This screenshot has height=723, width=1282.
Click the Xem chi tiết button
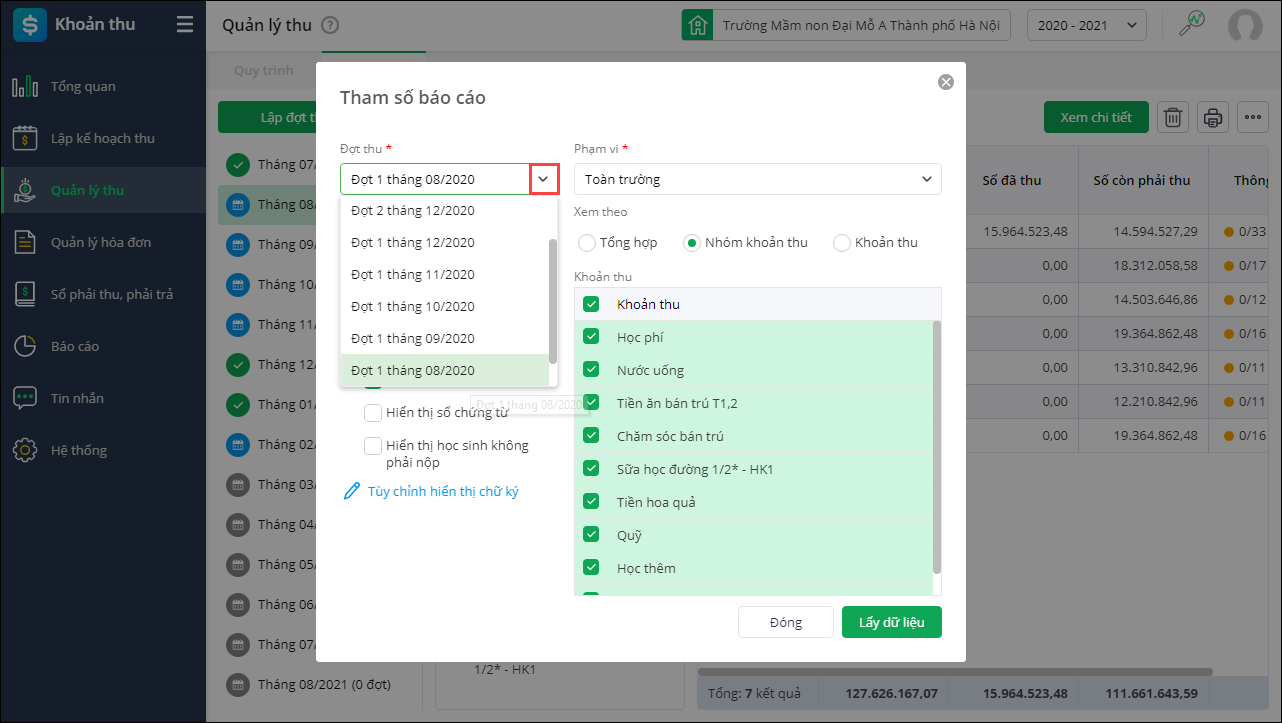coord(1096,117)
